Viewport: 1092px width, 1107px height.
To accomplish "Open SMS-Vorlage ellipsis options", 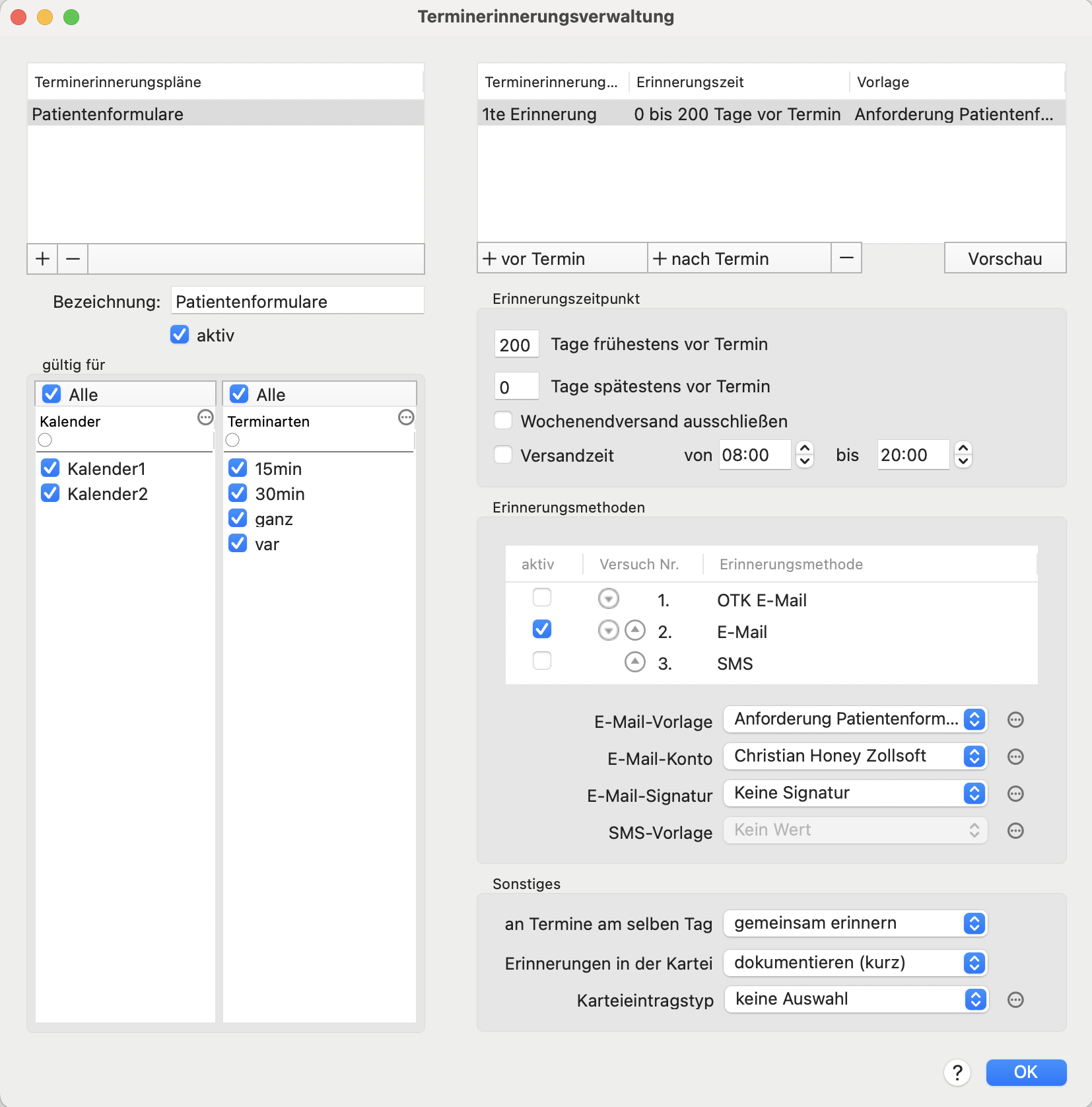I will point(1015,831).
